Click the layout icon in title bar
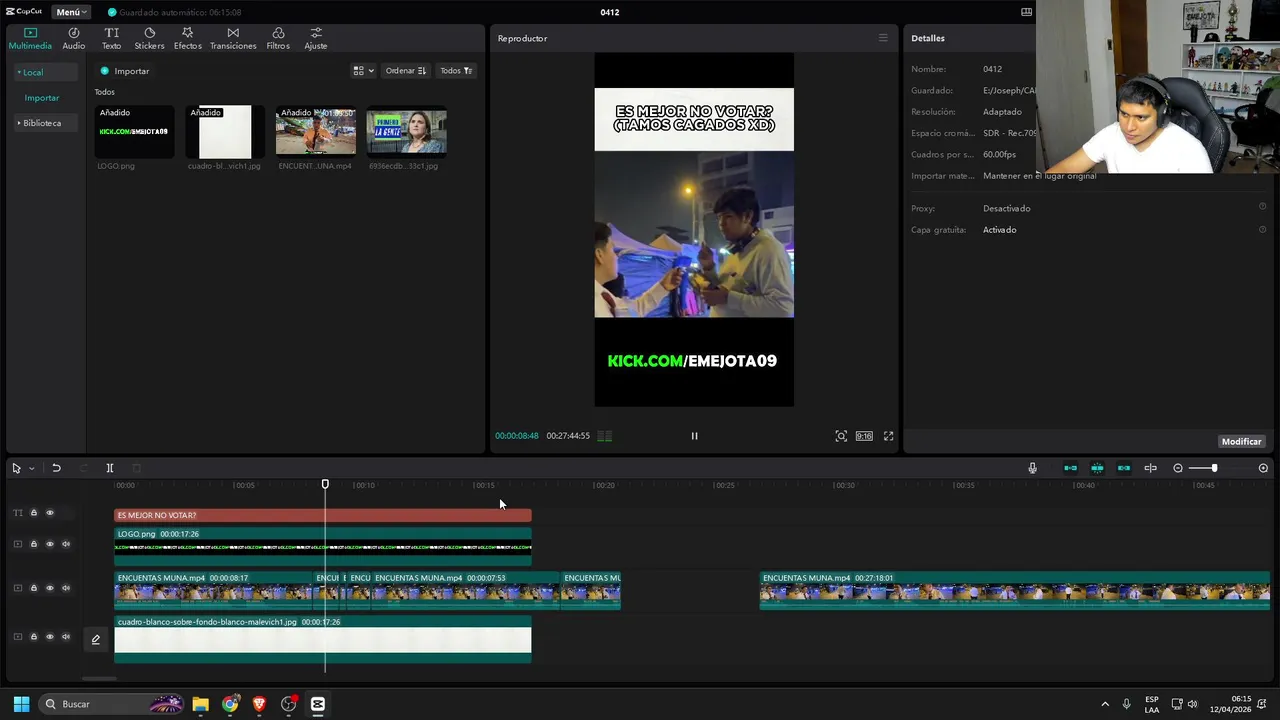The image size is (1280, 720). pyautogui.click(x=1026, y=12)
